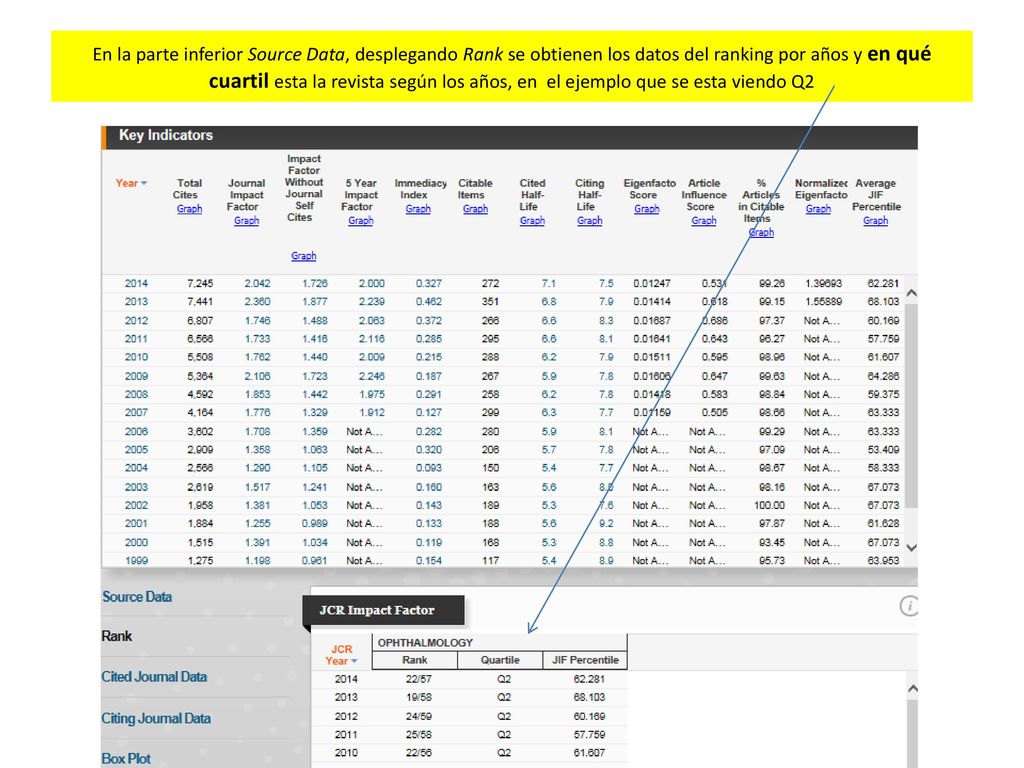This screenshot has width=1024, height=768.
Task: Select Rank in the side menu
Action: click(x=117, y=636)
